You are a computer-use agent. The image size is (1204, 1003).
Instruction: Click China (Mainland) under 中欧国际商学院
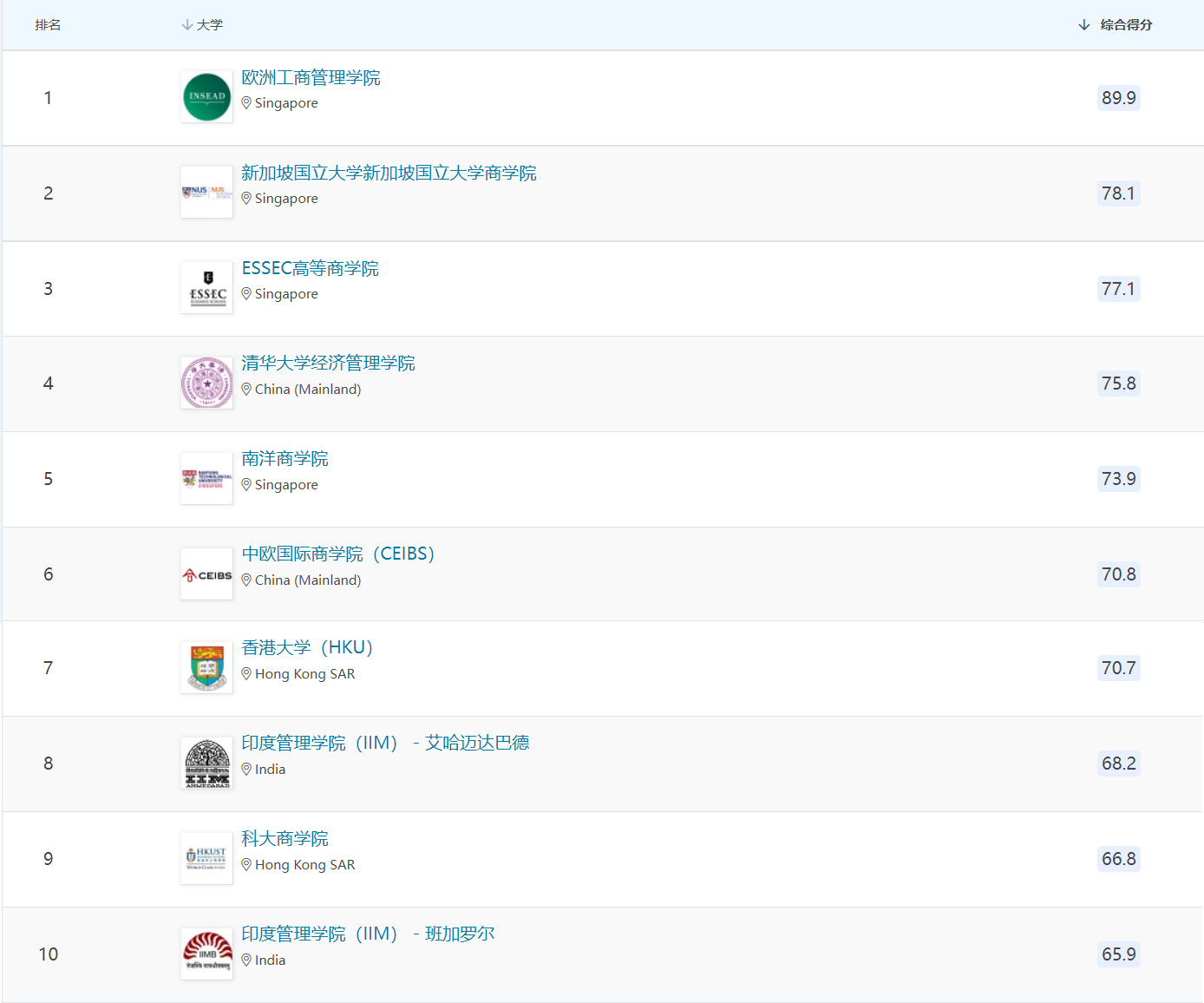tap(308, 580)
